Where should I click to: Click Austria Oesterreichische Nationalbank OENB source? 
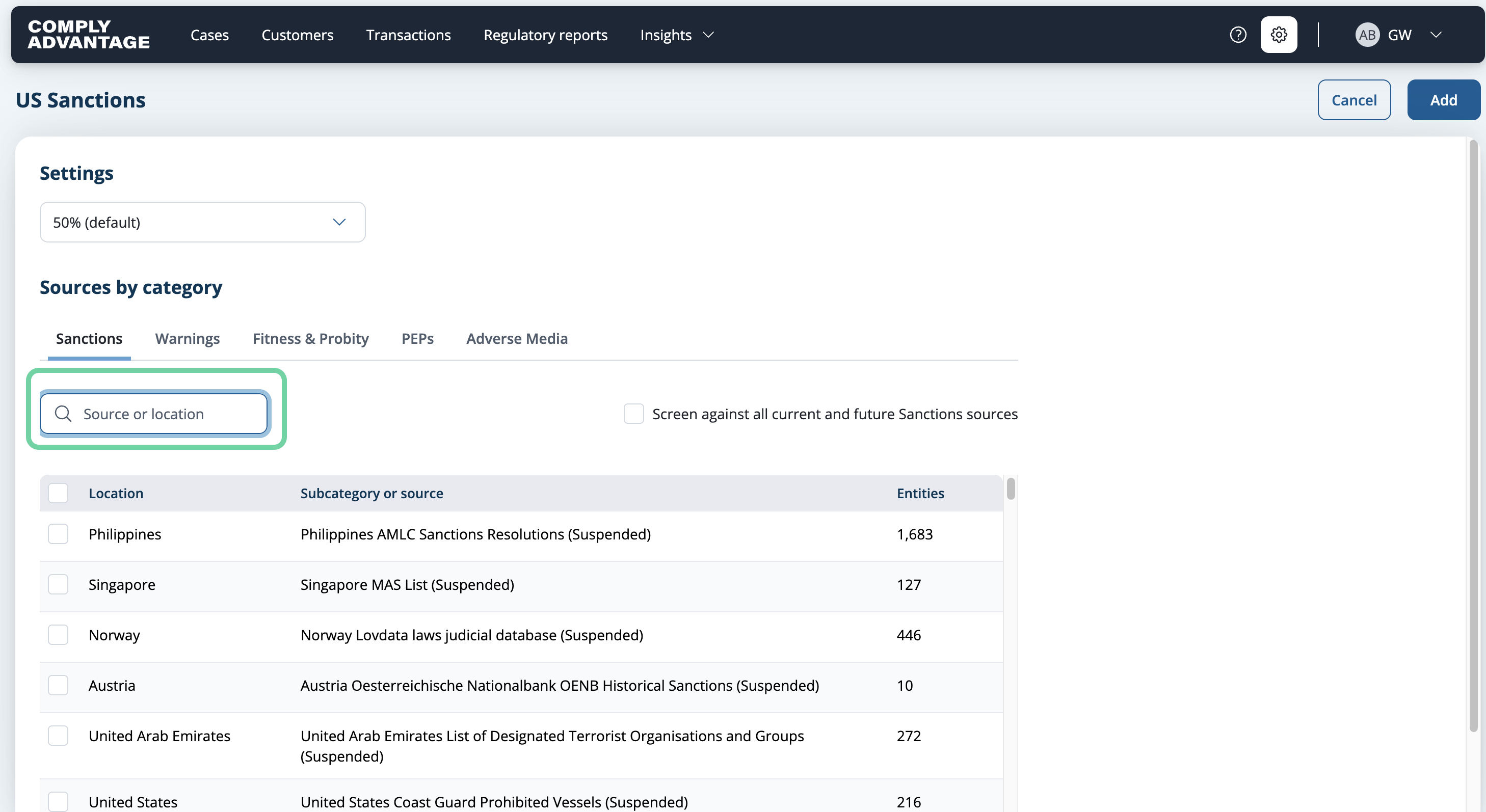560,686
